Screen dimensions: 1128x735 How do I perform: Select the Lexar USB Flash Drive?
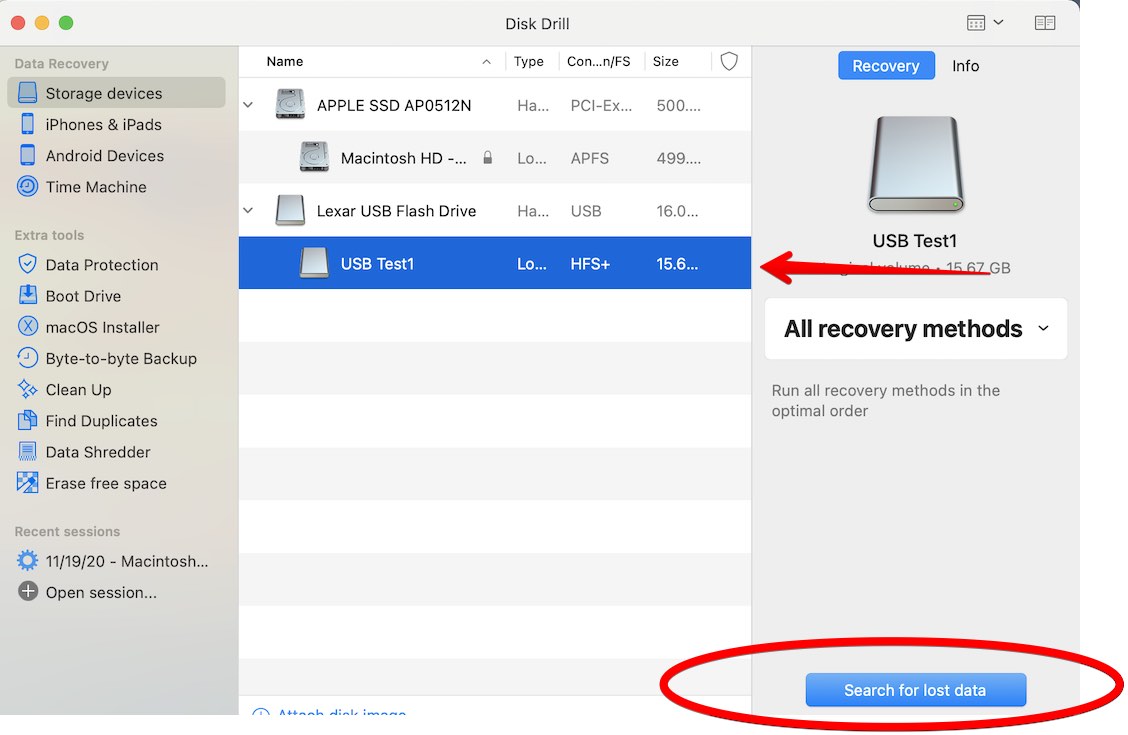click(x=495, y=211)
